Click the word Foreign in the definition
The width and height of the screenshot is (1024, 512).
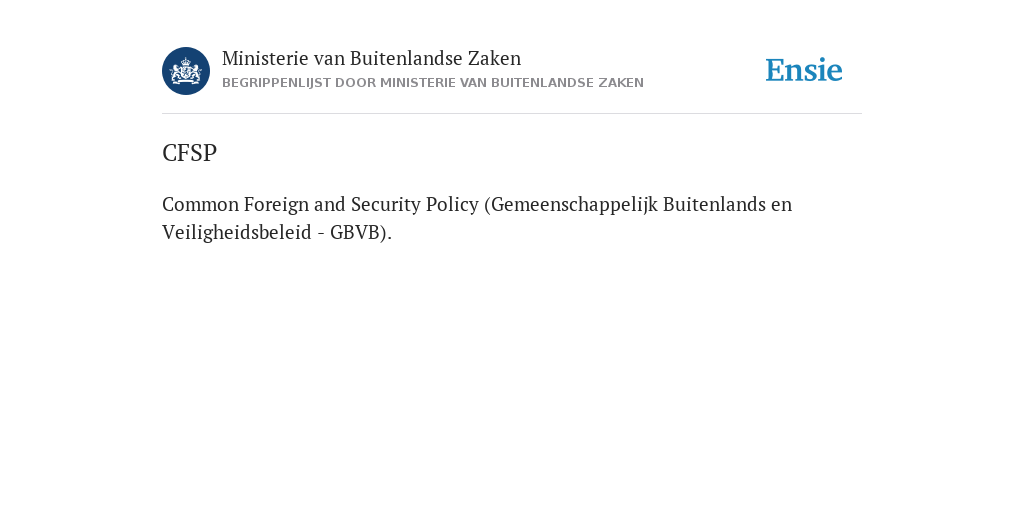click(x=276, y=204)
